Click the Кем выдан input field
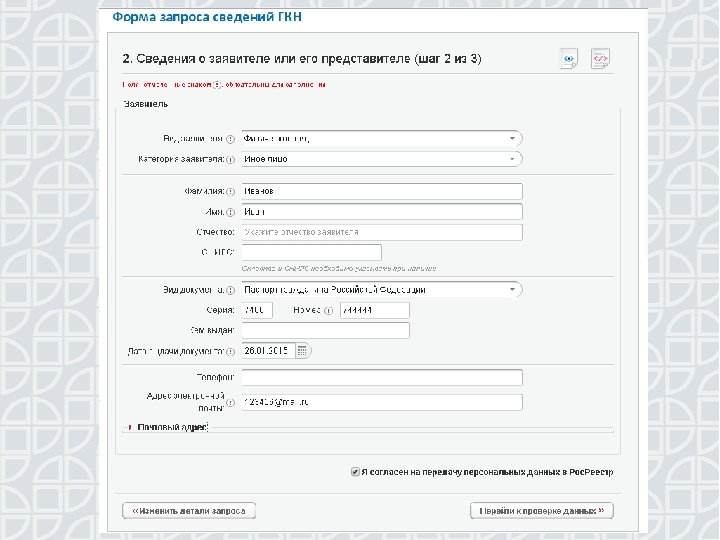This screenshot has width=720, height=540. (325, 330)
